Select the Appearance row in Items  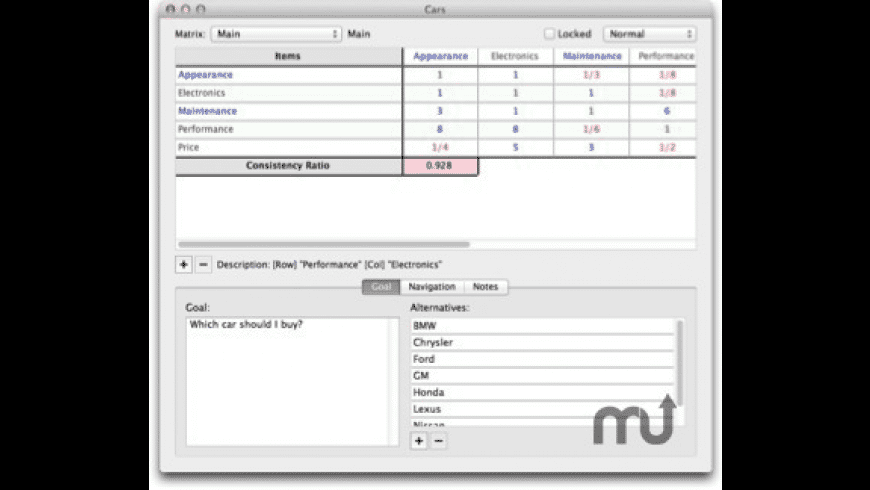[289, 75]
